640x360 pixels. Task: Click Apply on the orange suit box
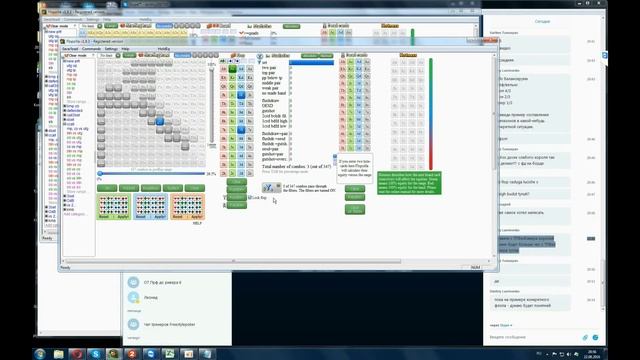pyautogui.click(x=197, y=217)
